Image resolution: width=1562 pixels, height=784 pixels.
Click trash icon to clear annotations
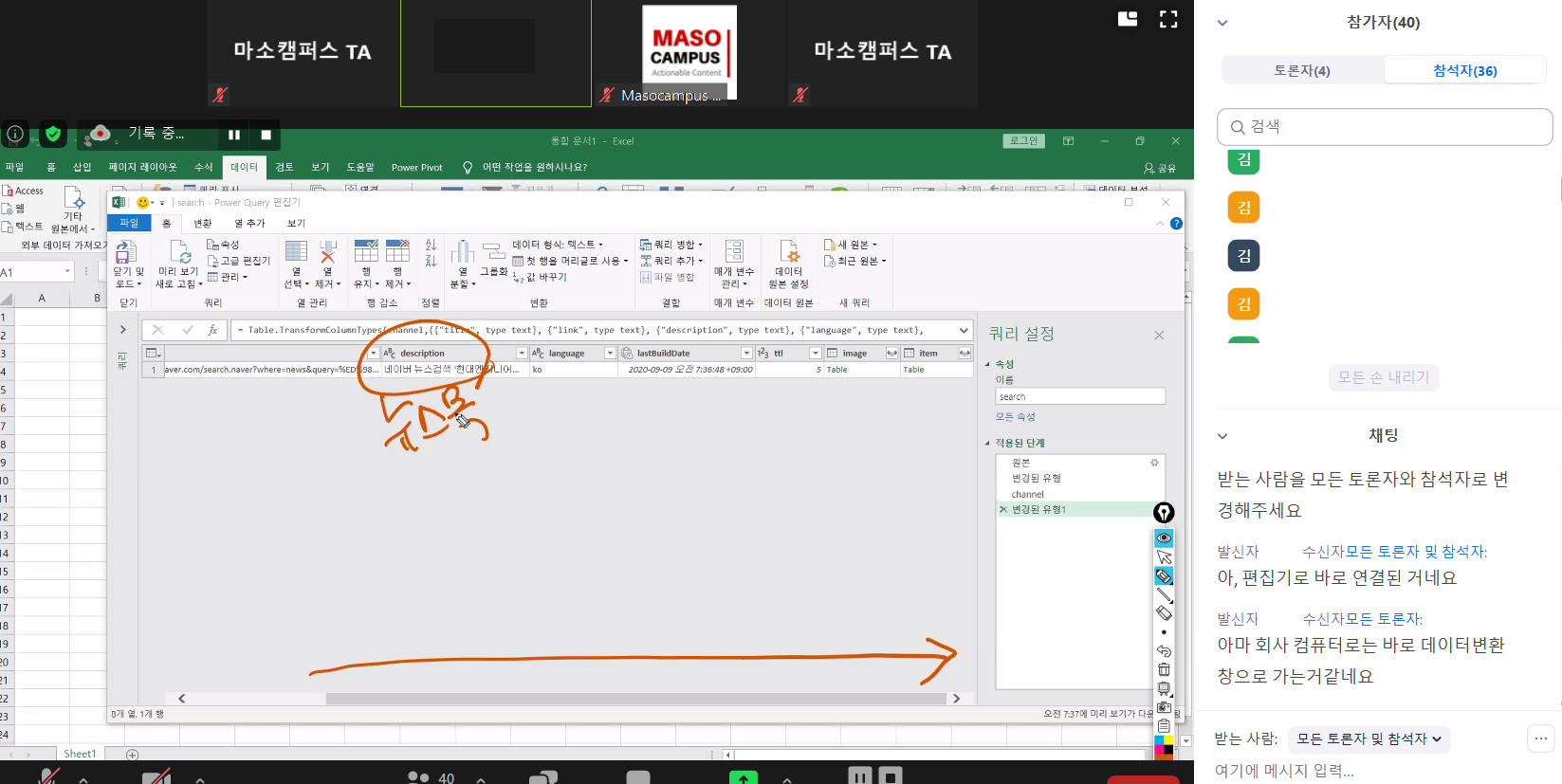click(x=1164, y=669)
